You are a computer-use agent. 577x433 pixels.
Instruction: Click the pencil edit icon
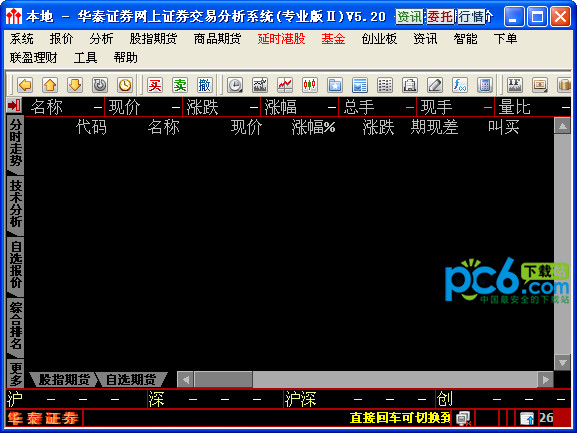[435, 85]
